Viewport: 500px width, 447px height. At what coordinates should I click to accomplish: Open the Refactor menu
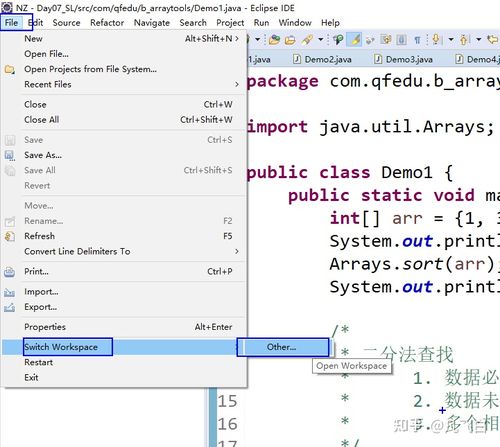pos(107,23)
